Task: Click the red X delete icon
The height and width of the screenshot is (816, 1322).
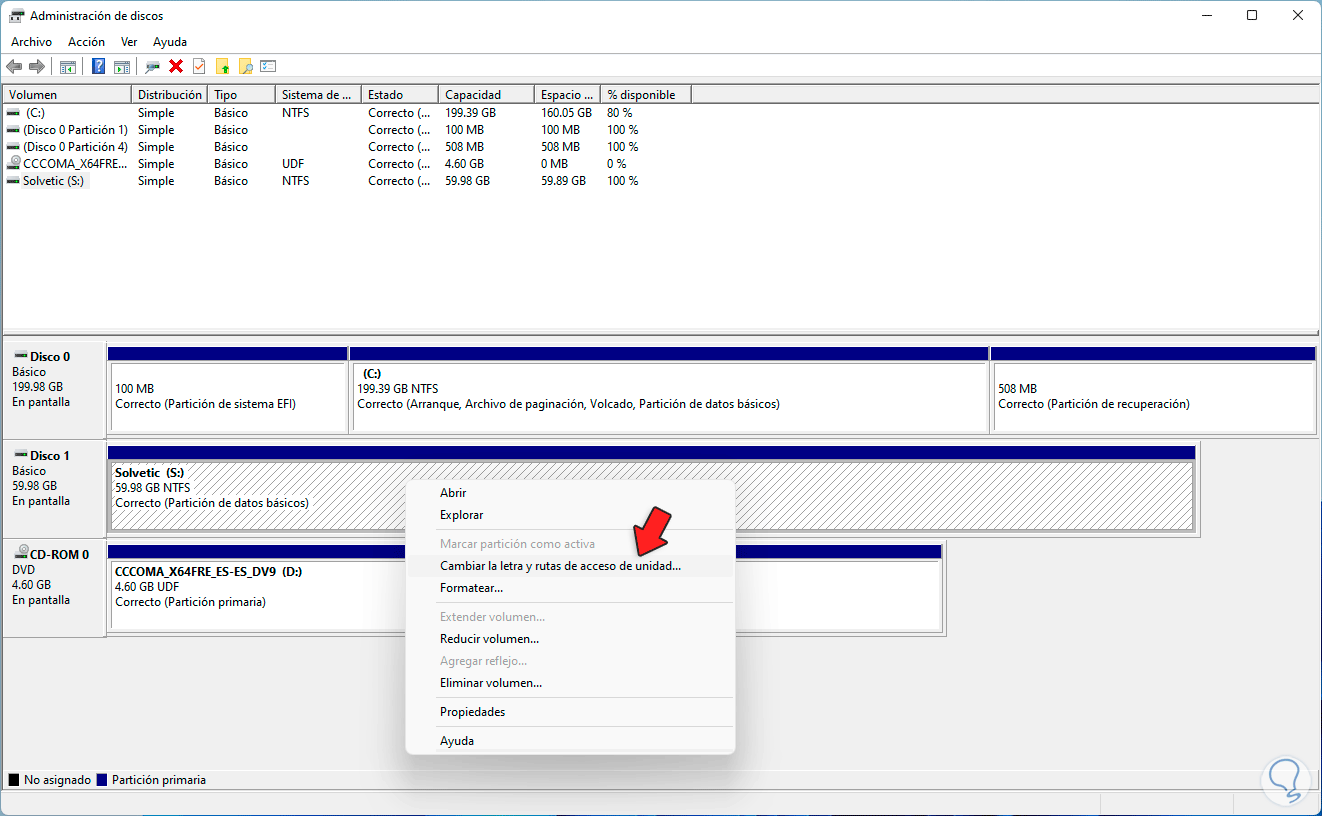Action: pyautogui.click(x=176, y=67)
